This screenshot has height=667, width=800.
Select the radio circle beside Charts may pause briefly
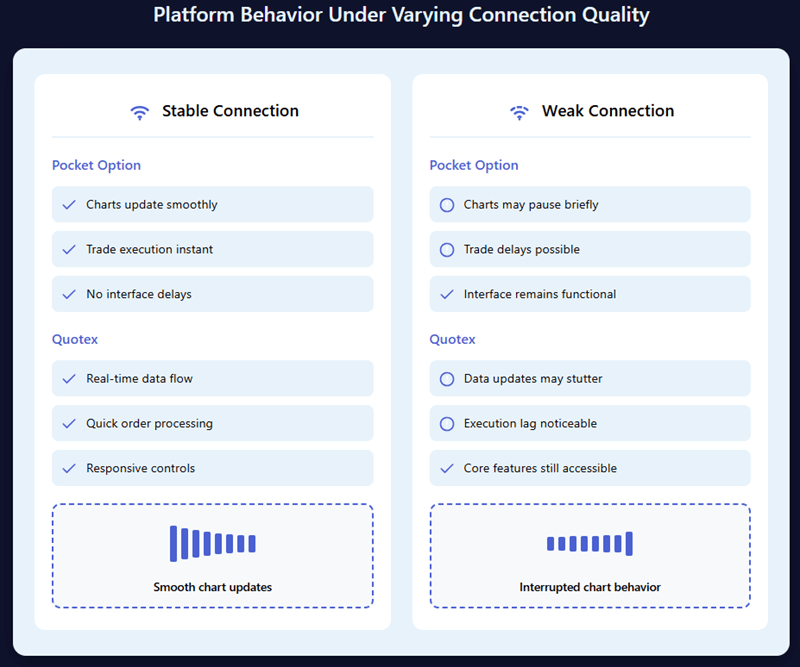[446, 204]
